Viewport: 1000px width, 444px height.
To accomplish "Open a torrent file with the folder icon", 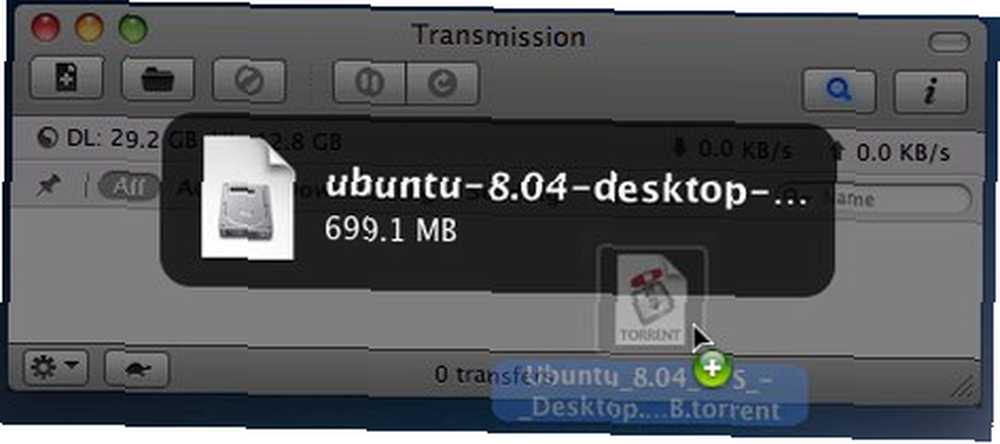I will tap(158, 80).
